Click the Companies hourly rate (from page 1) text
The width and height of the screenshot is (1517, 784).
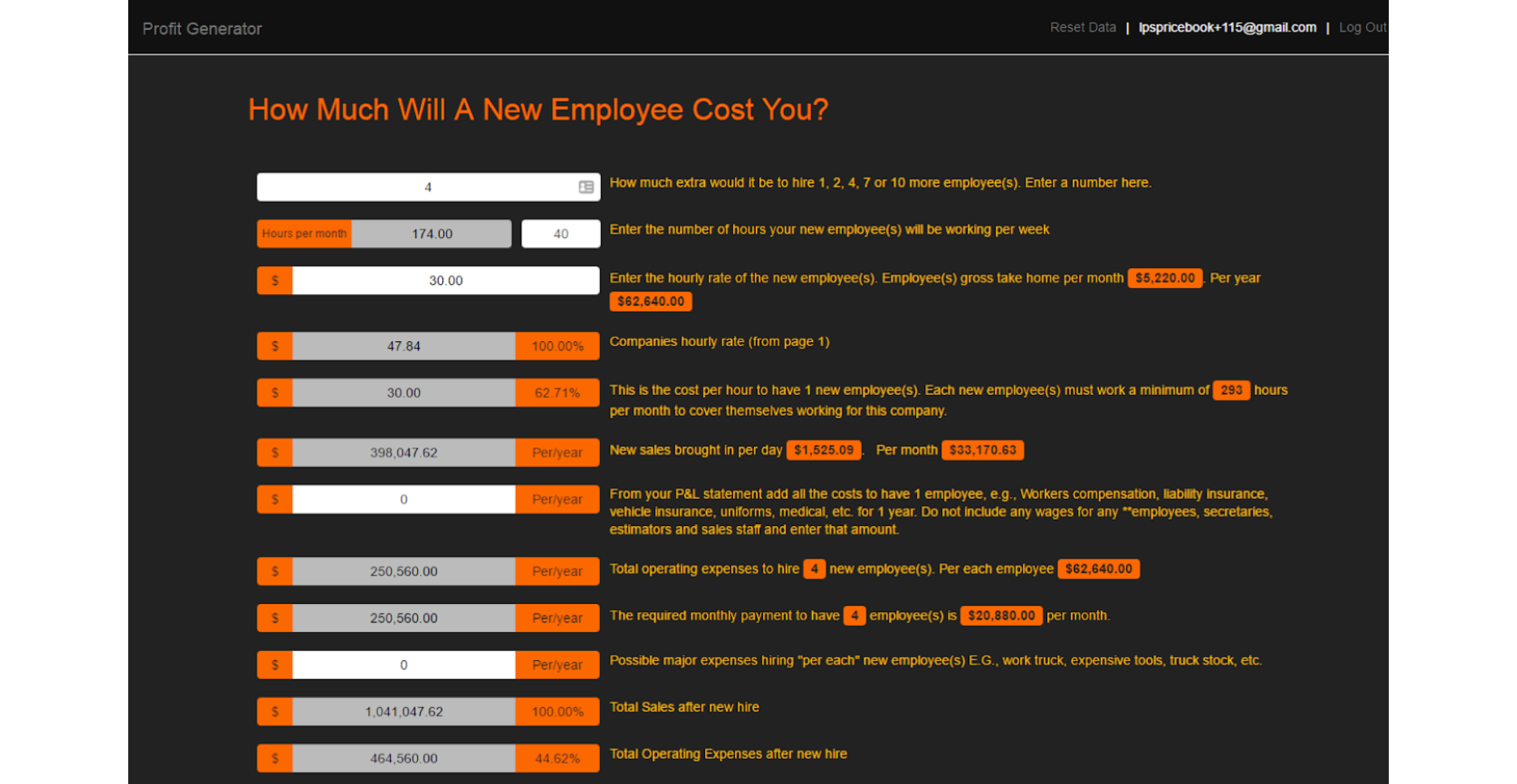coord(719,342)
